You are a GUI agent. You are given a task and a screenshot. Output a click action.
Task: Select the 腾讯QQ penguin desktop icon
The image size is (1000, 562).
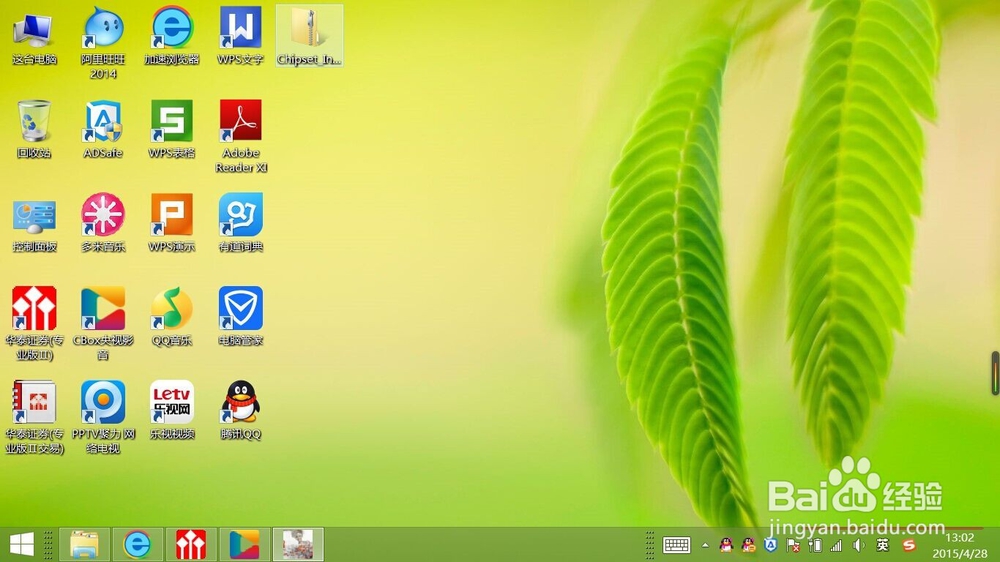240,411
